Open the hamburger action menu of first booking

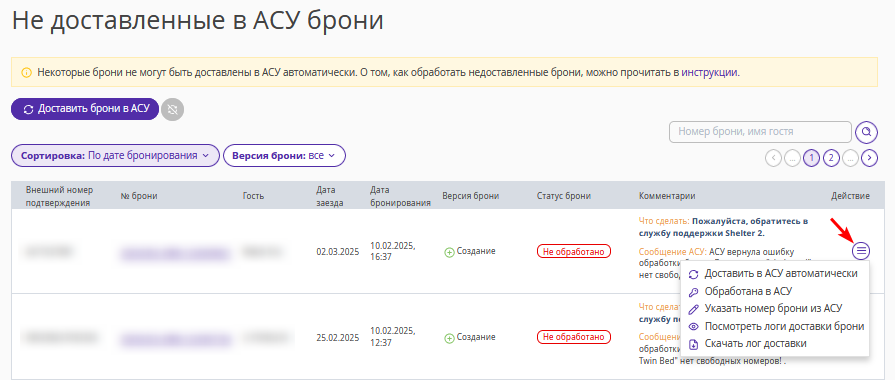point(861,250)
